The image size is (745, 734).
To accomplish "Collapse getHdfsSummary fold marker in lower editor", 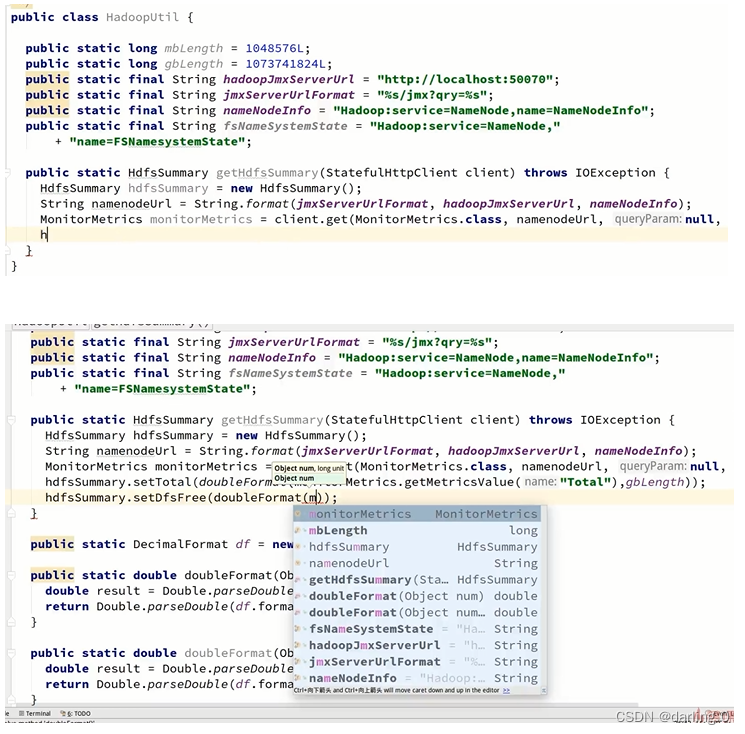I will (11, 420).
